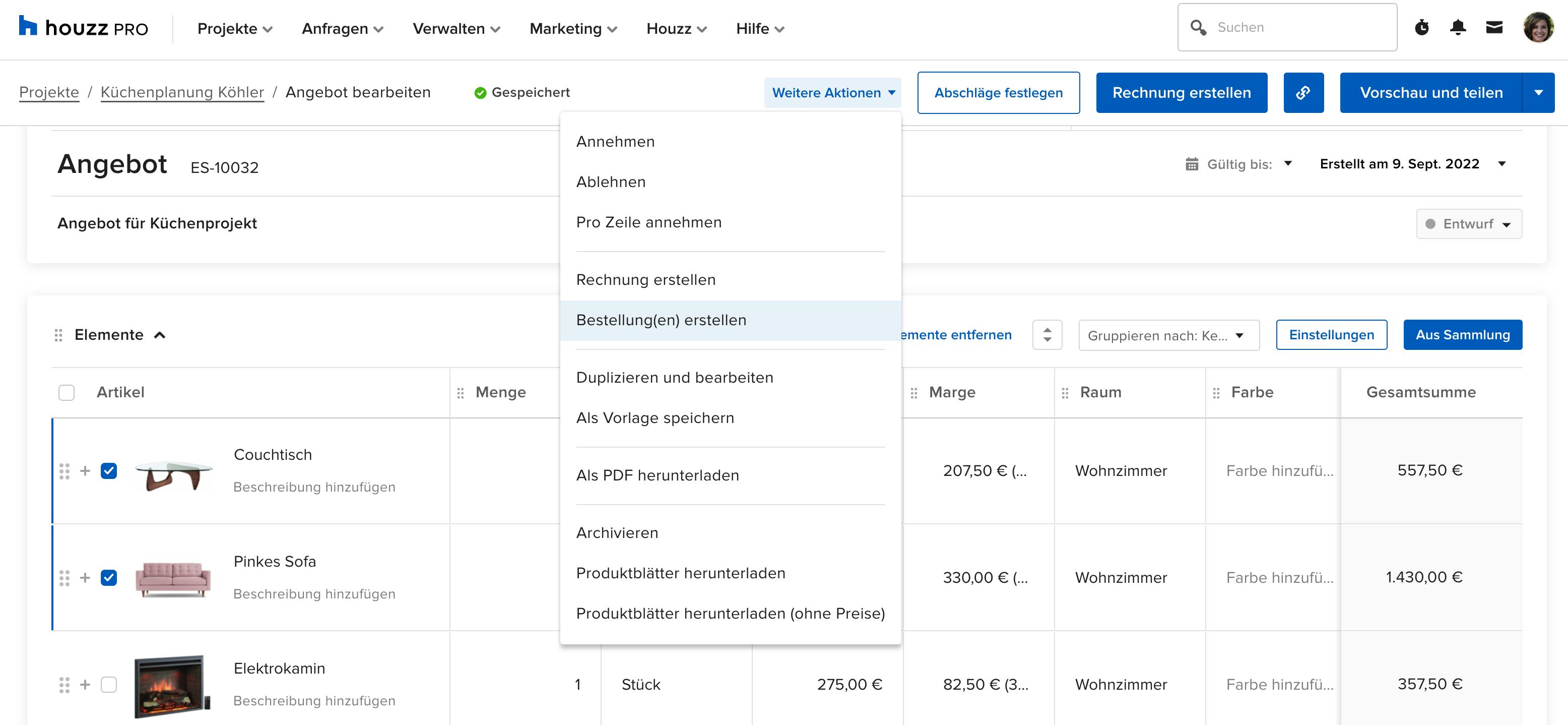Select Als PDF herunterladen menu entry

point(658,475)
